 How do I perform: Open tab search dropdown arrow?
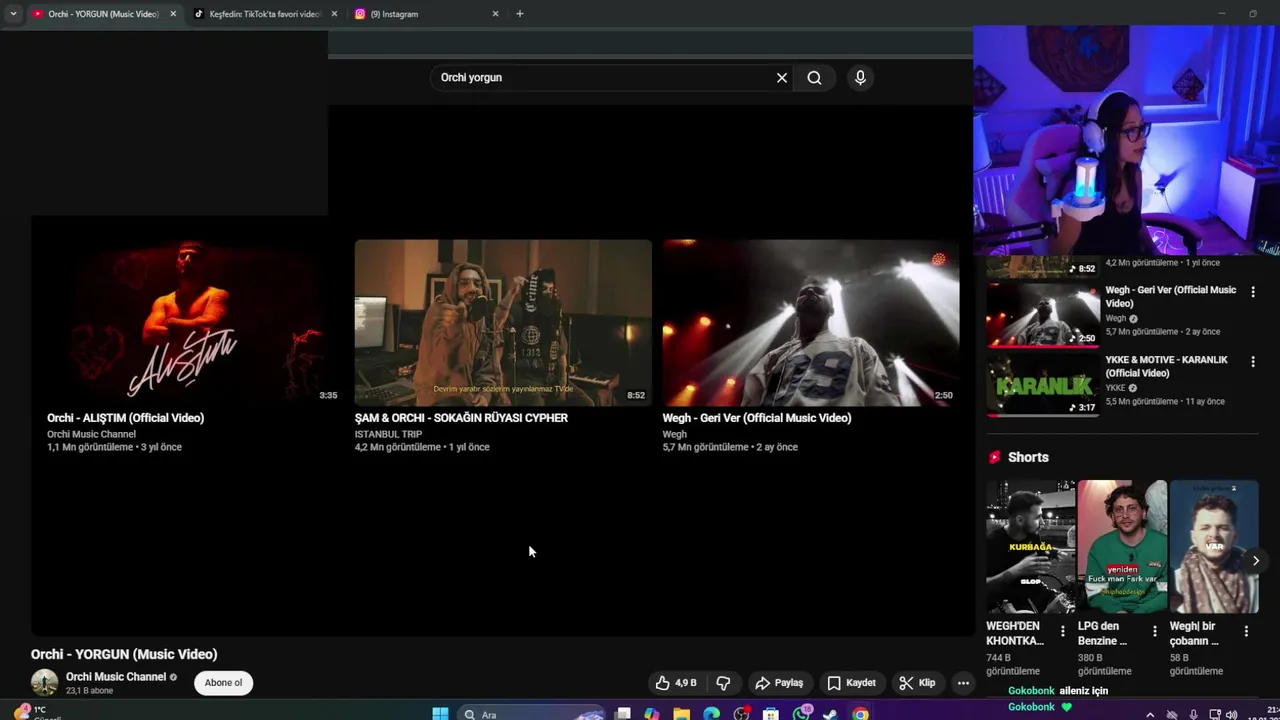point(13,14)
